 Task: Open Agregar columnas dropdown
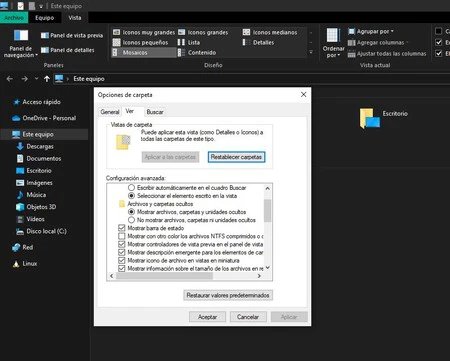click(378, 43)
